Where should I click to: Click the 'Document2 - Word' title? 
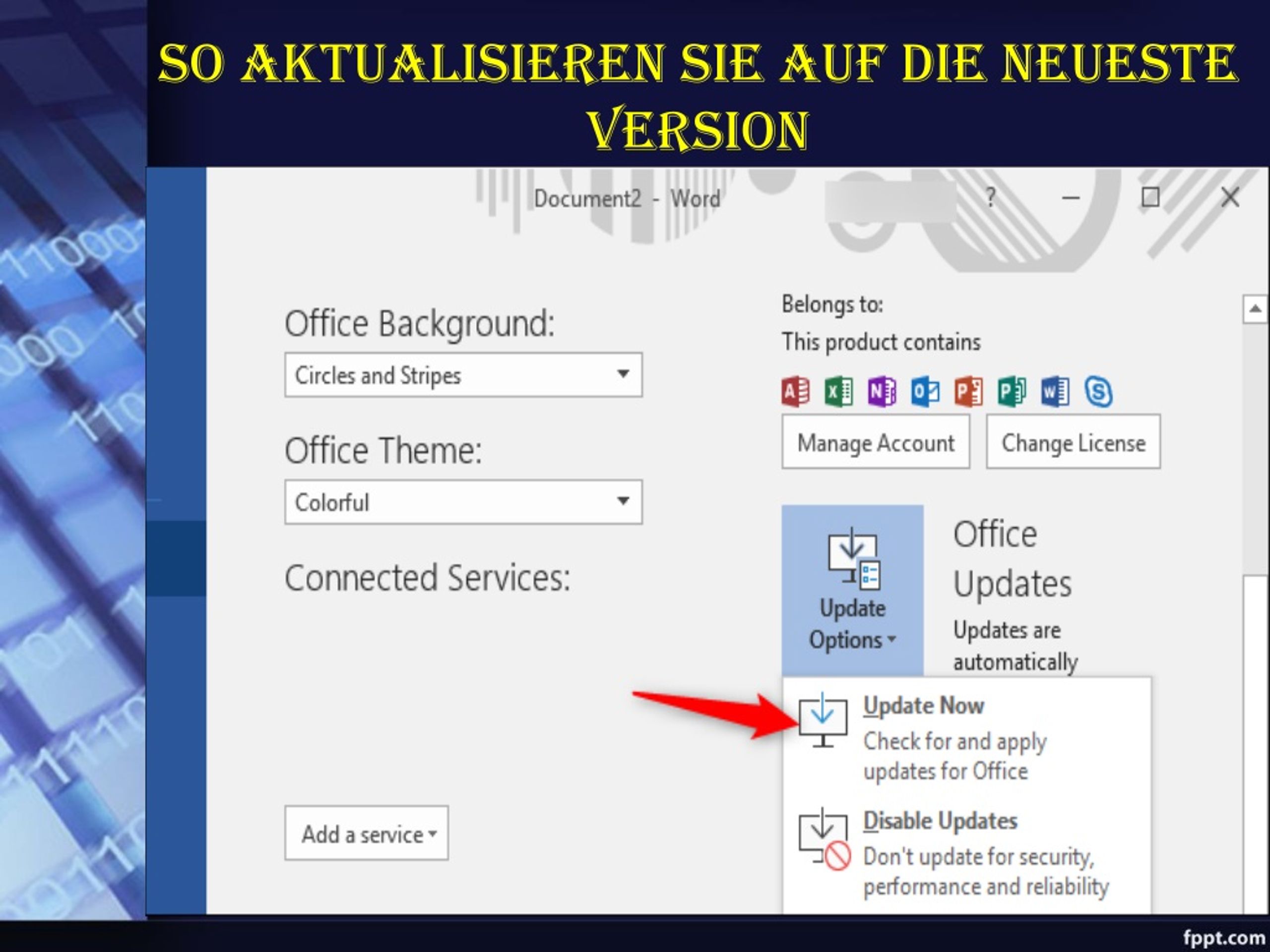coord(627,199)
